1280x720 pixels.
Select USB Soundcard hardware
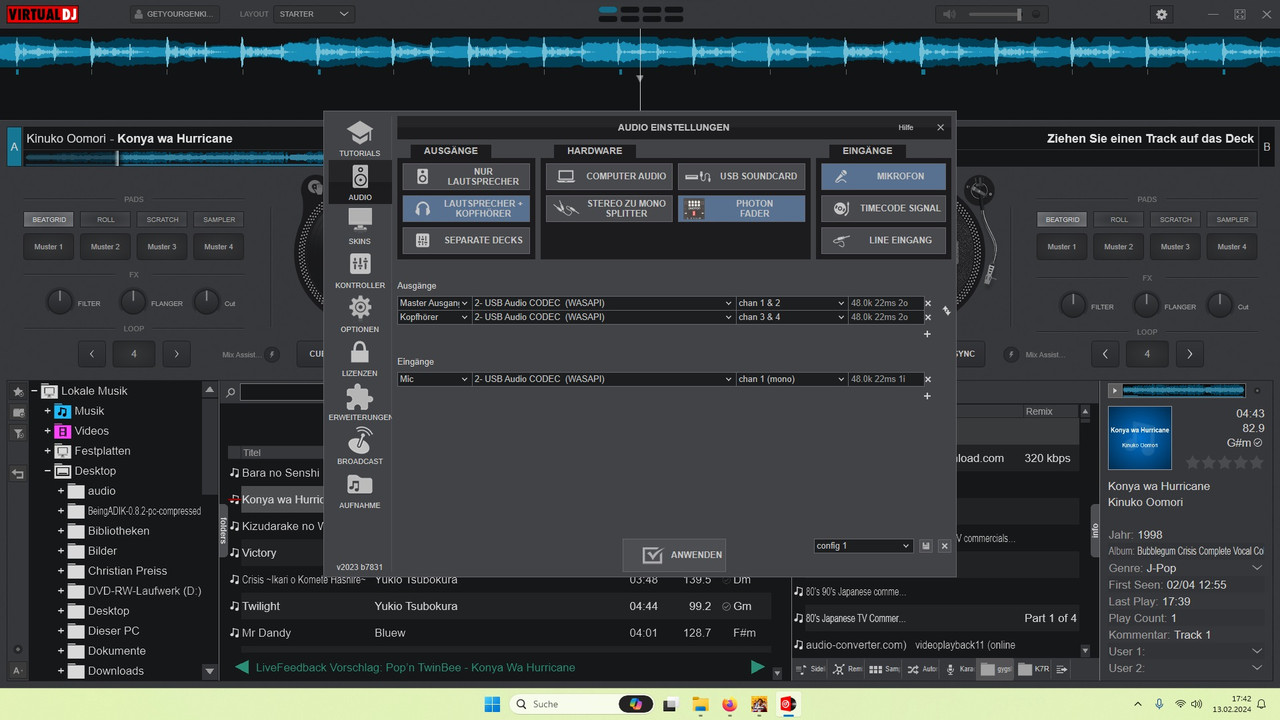[x=741, y=177]
